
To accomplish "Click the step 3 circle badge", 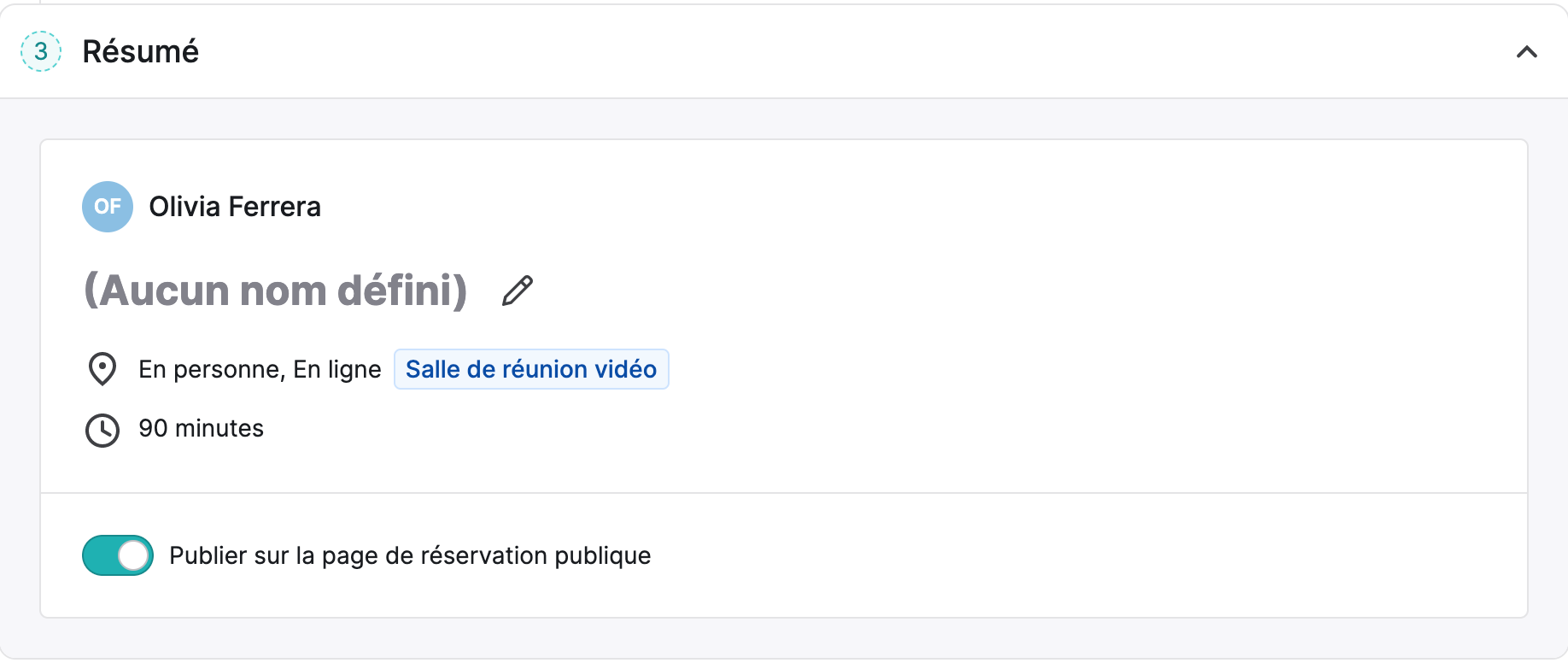I will (x=41, y=51).
